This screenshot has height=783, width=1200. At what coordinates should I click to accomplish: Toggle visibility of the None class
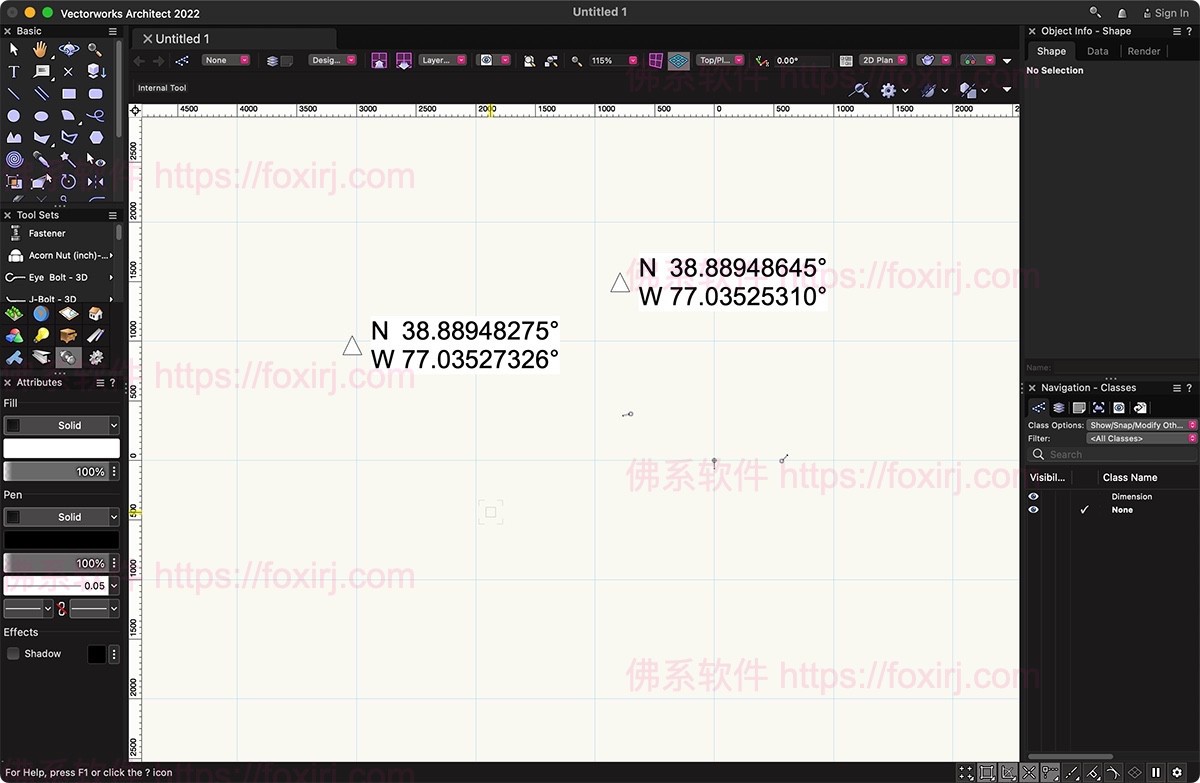click(1033, 509)
